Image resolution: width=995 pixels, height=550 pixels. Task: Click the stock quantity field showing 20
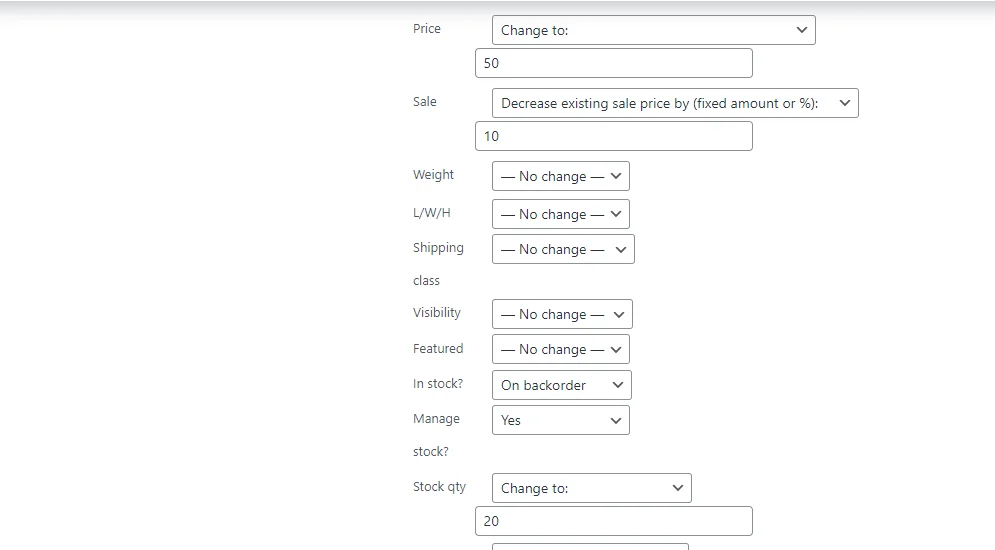click(x=614, y=521)
